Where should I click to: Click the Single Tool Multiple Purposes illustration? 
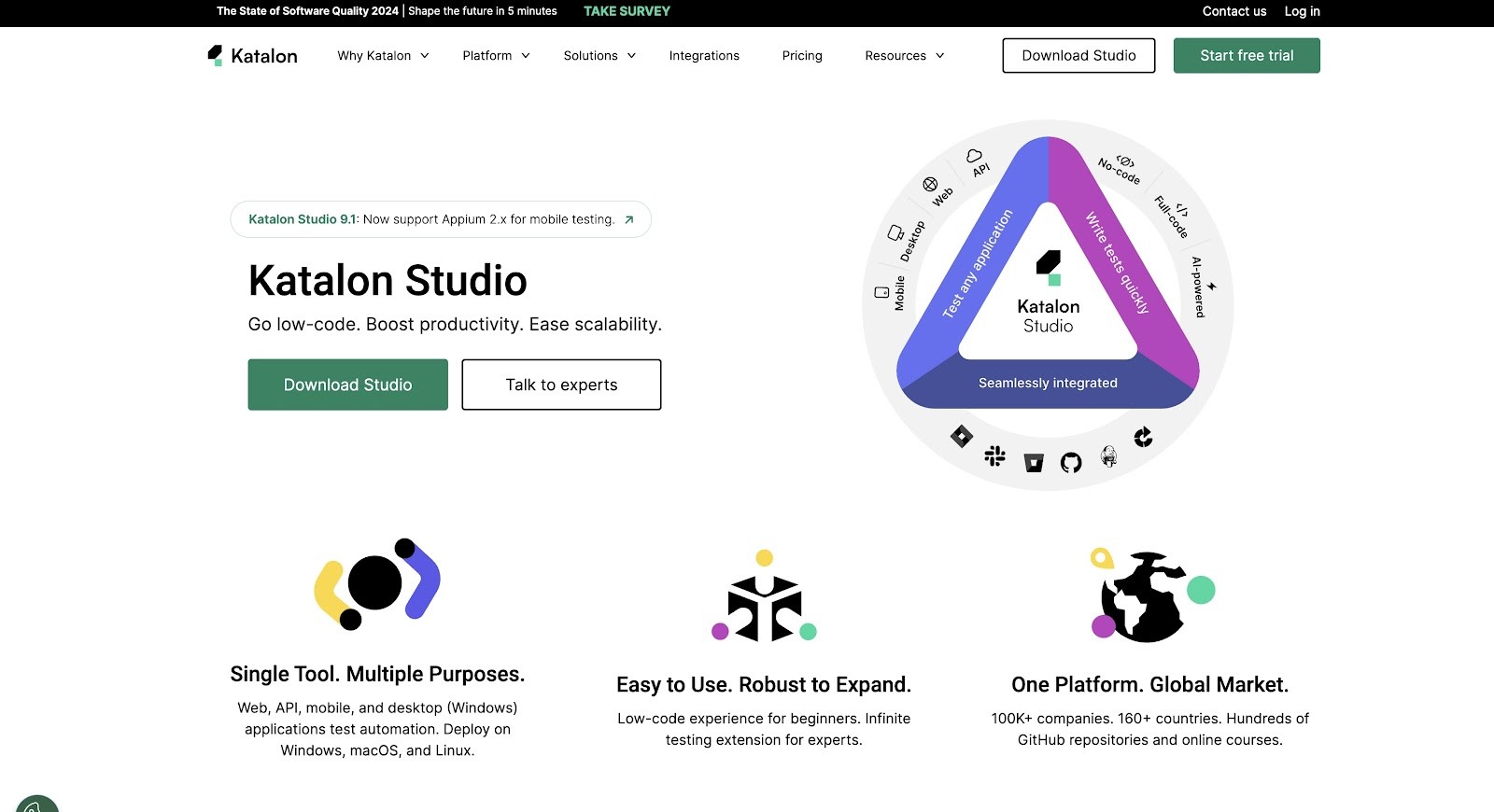point(377,583)
